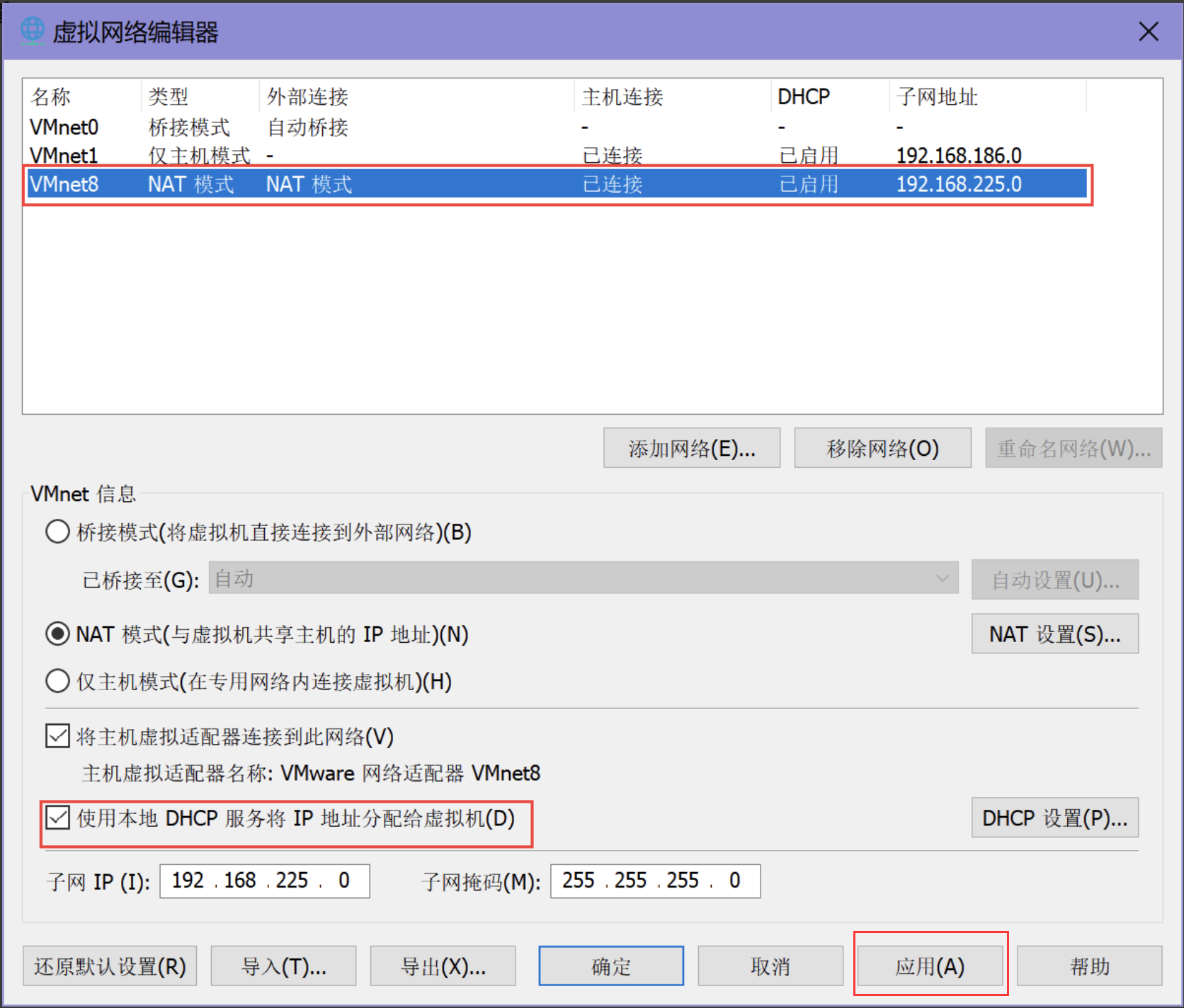The height and width of the screenshot is (1008, 1184).
Task: Click 导入(T)... button
Action: click(x=284, y=966)
